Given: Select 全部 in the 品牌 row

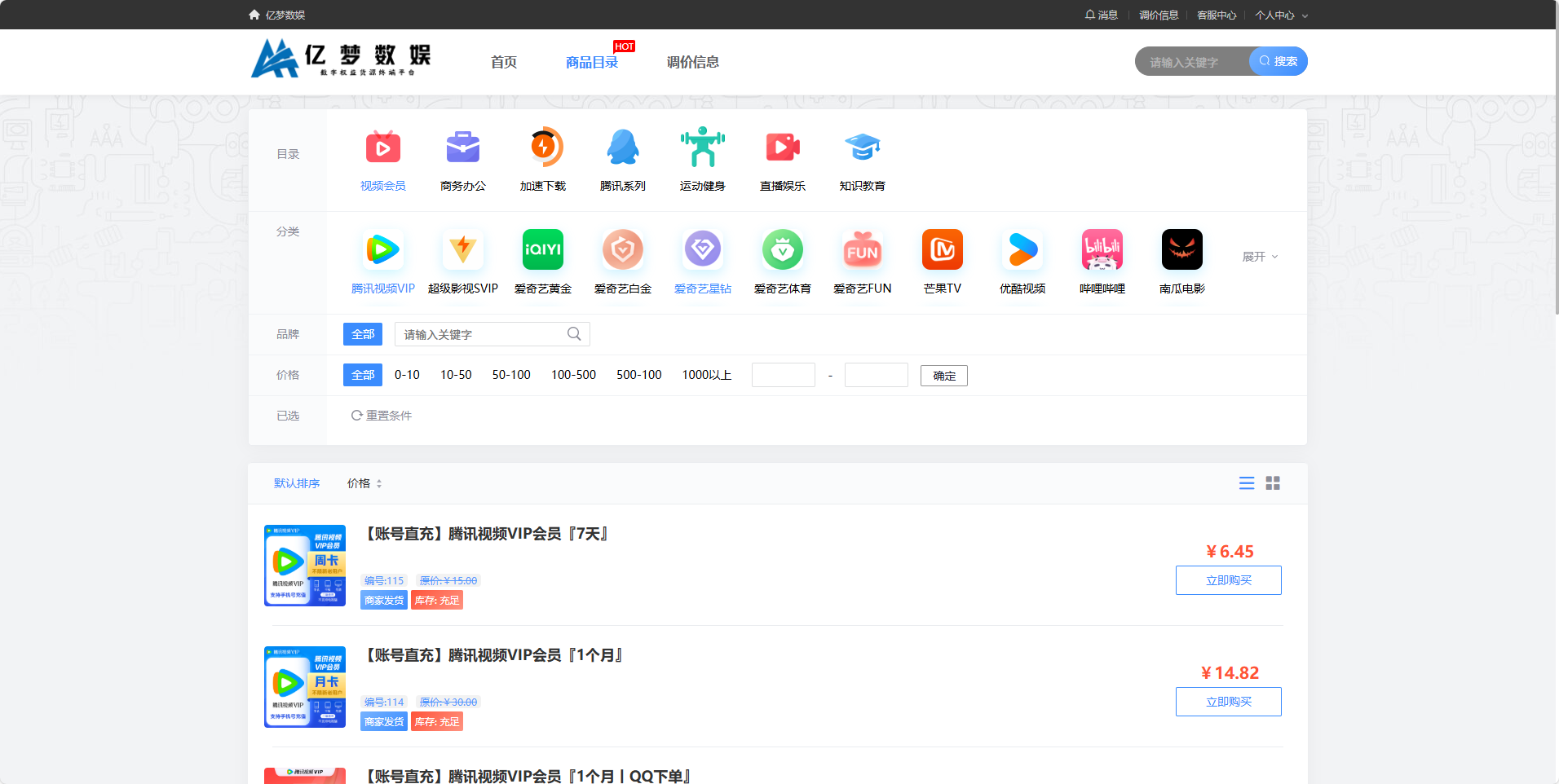Looking at the screenshot, I should tap(363, 334).
